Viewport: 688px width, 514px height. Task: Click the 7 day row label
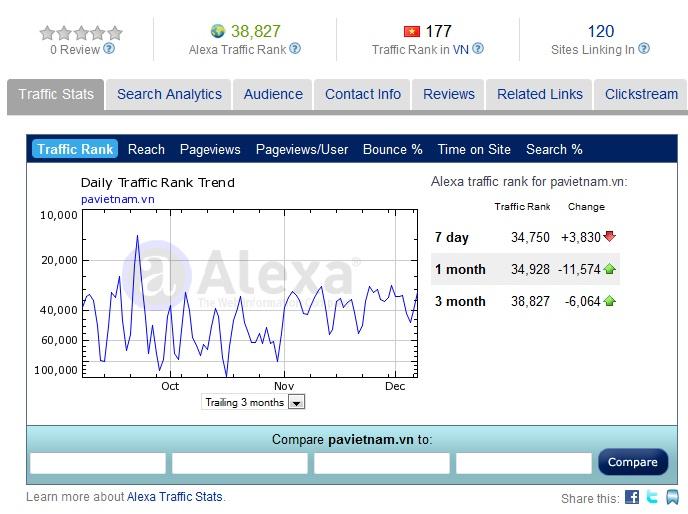[x=452, y=237]
